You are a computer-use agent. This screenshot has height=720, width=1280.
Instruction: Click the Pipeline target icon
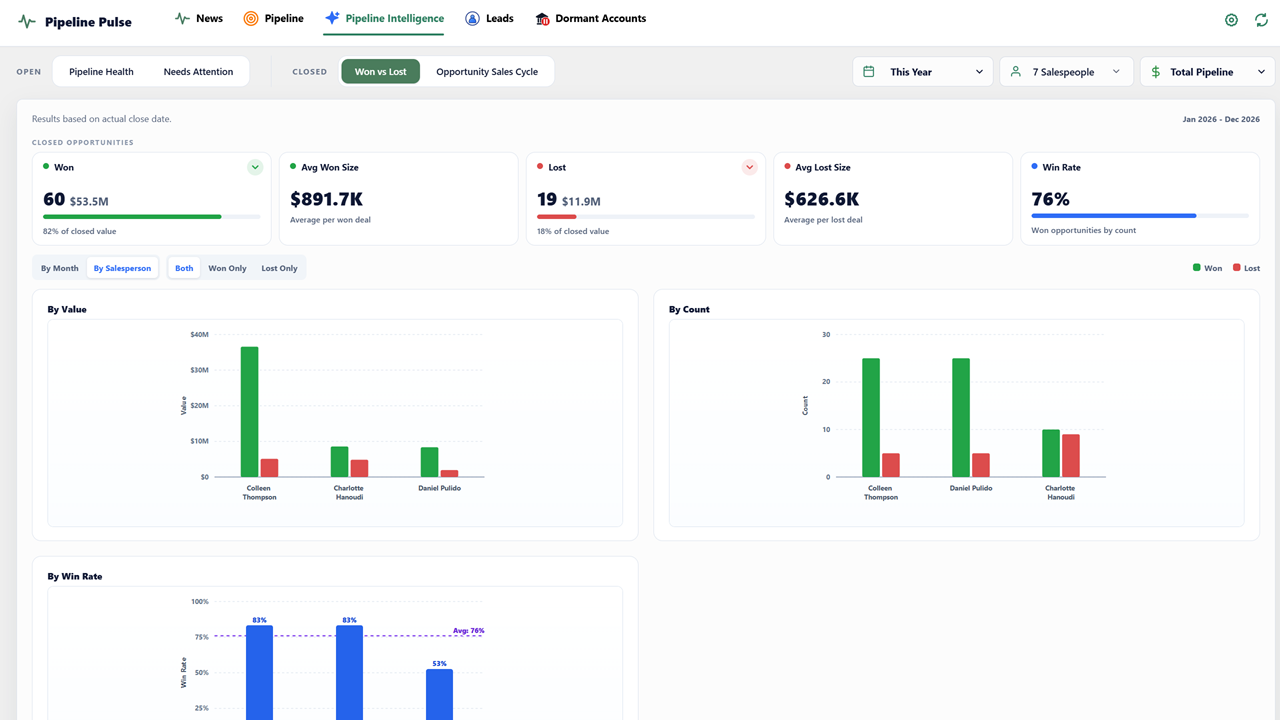coord(251,18)
